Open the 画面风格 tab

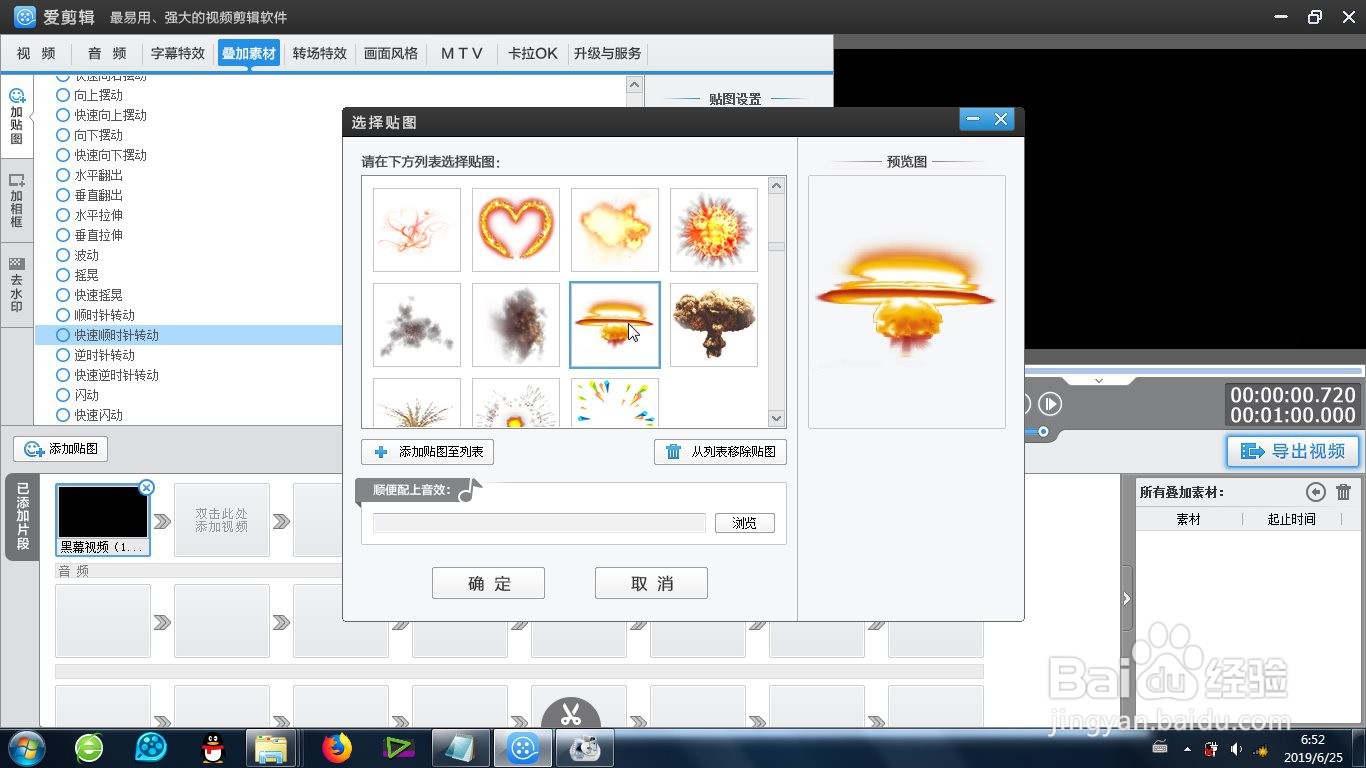(391, 54)
